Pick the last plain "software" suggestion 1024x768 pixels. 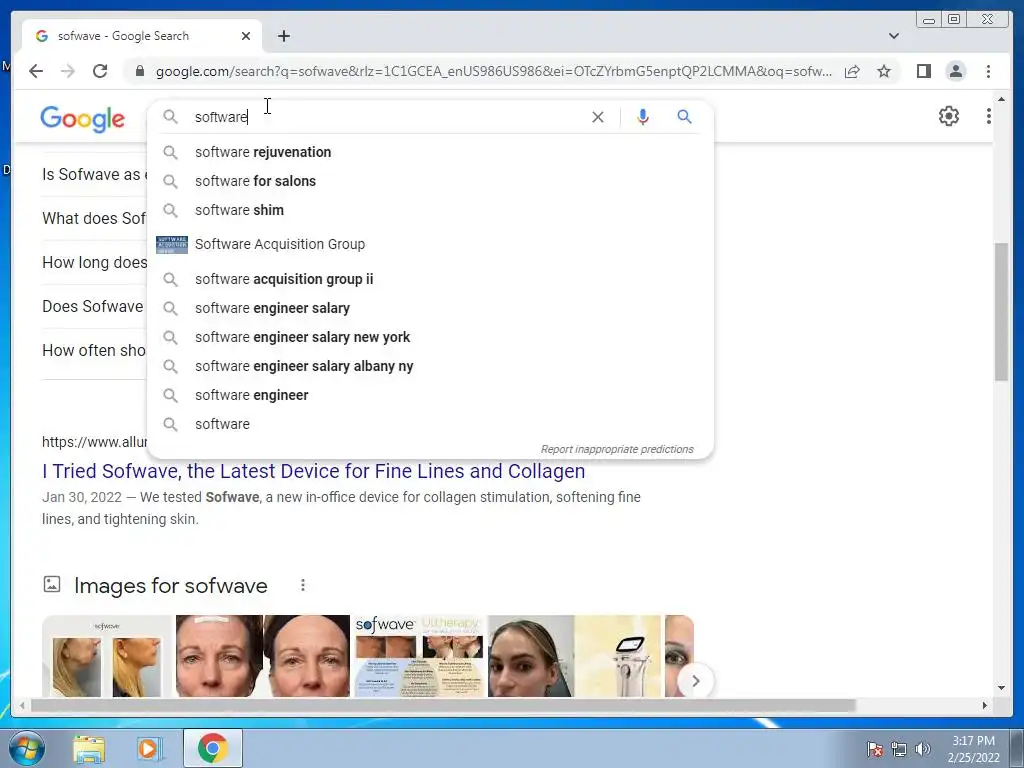click(430, 424)
